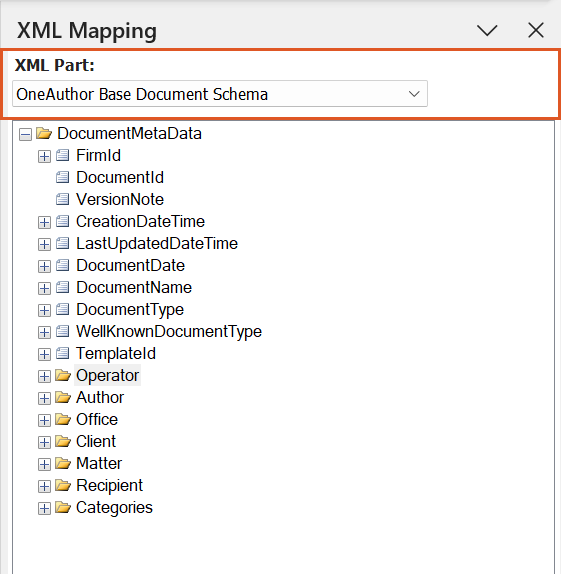Select the DocumentId tree label
Viewport: 561px width, 574px height.
[x=120, y=177]
